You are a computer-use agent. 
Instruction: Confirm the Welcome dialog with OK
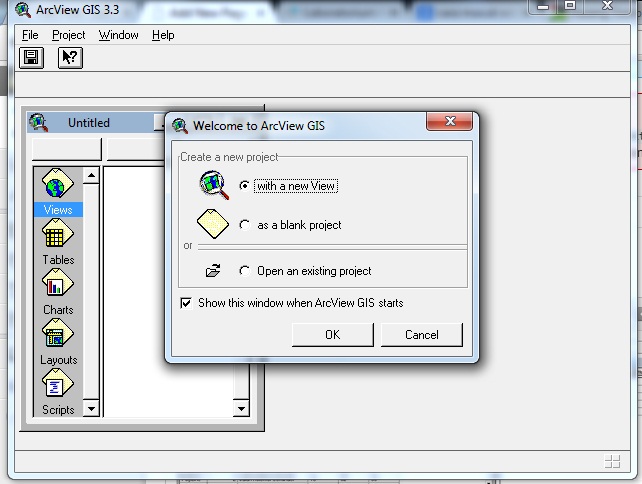coord(332,335)
